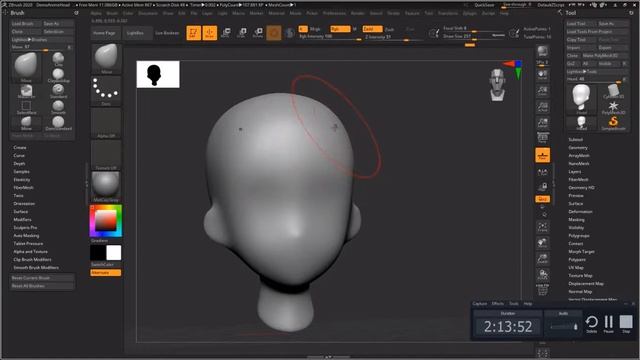The width and height of the screenshot is (640, 360).
Task: Toggle the Rgb channel button
Action: [x=340, y=29]
